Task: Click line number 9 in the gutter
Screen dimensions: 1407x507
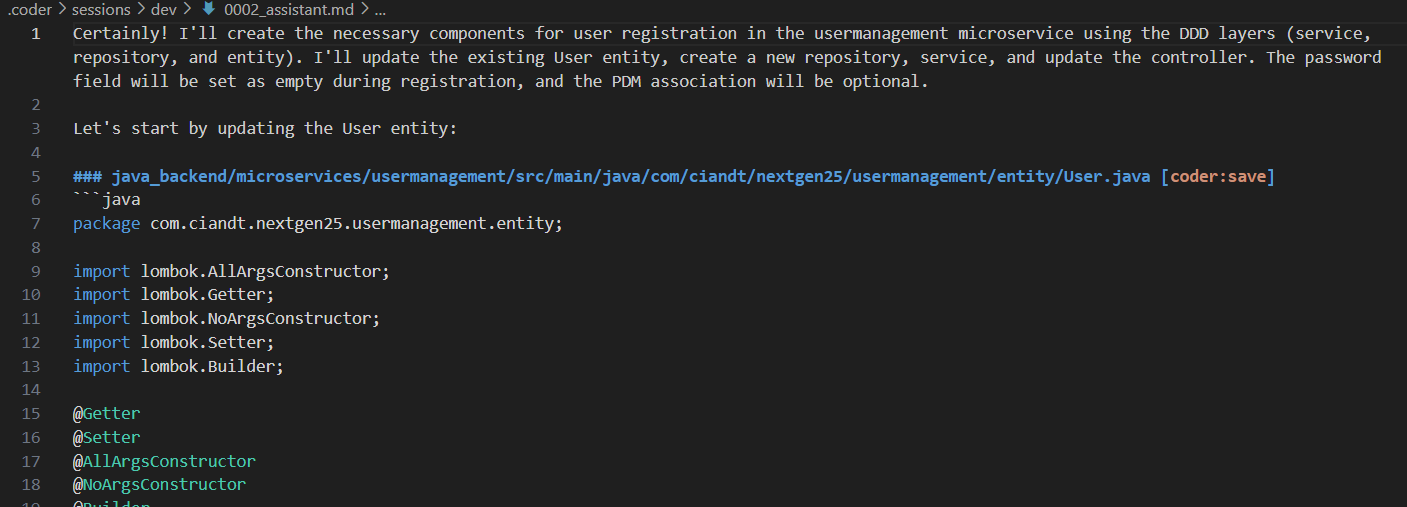Action: (36, 271)
